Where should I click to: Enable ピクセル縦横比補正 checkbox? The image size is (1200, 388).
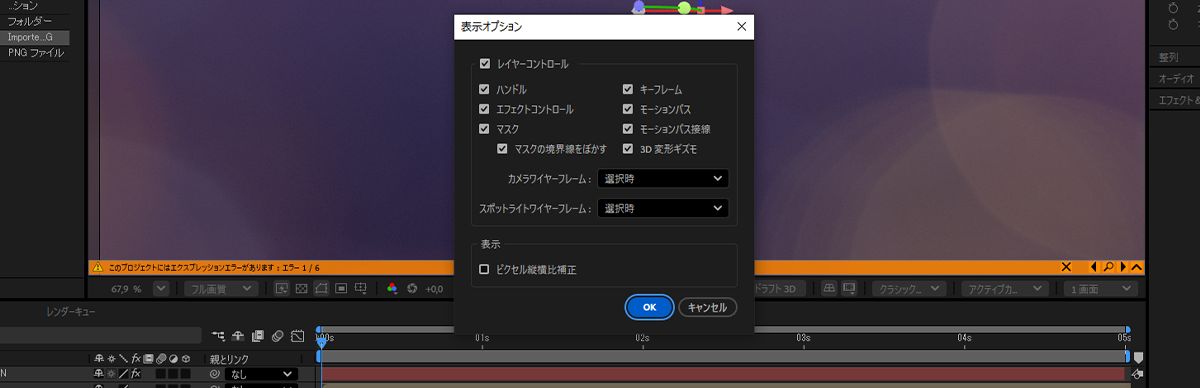485,269
